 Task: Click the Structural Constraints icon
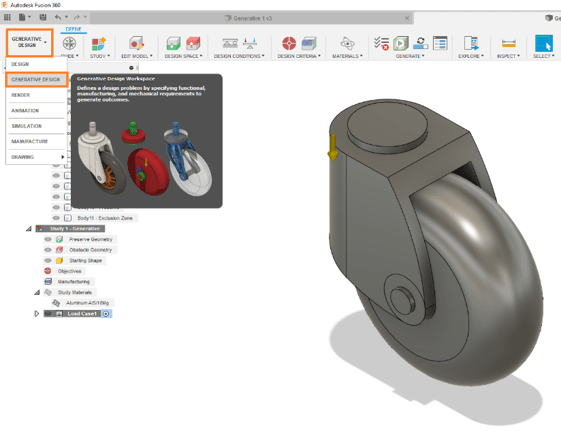click(x=230, y=44)
